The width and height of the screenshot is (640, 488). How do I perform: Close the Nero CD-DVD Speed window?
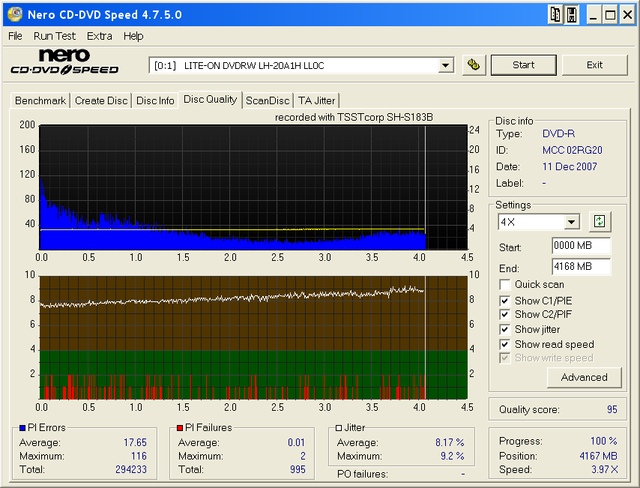627,15
